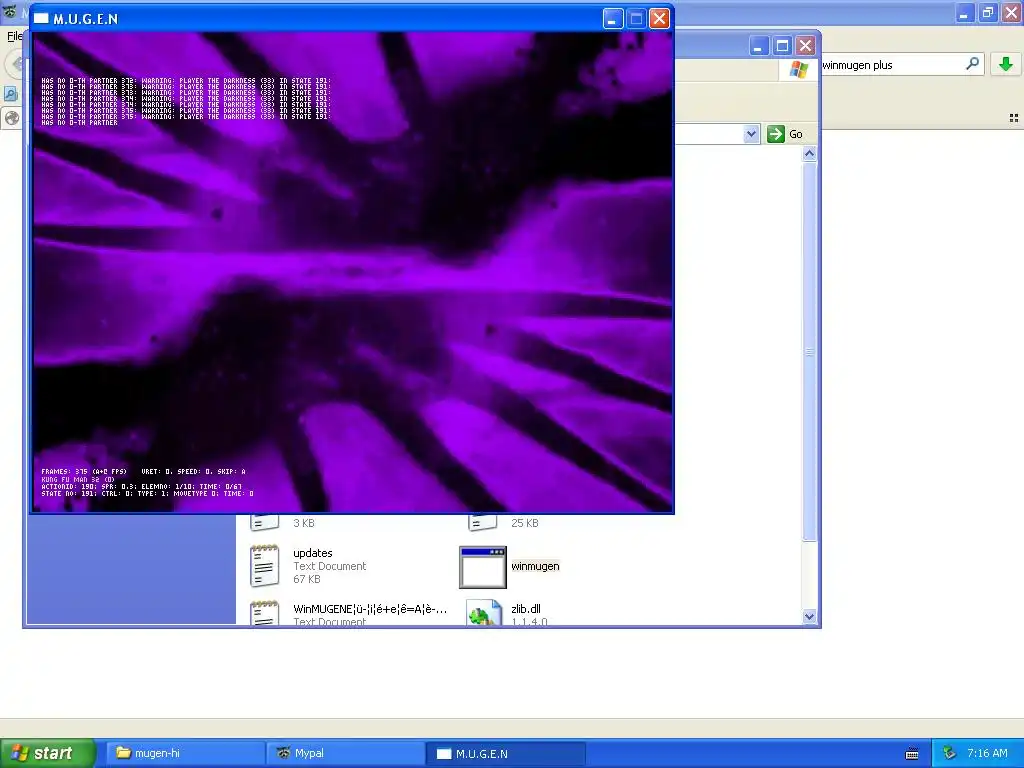
Task: Click the green Go arrow button
Action: (775, 134)
